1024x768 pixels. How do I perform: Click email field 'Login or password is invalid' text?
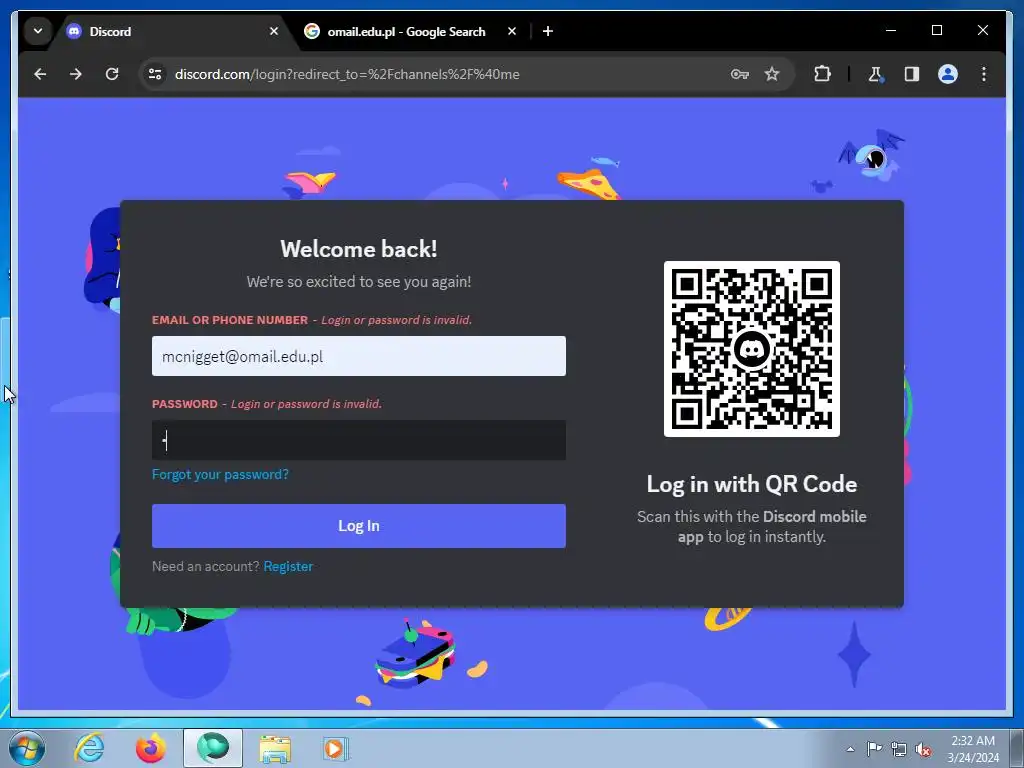[396, 320]
